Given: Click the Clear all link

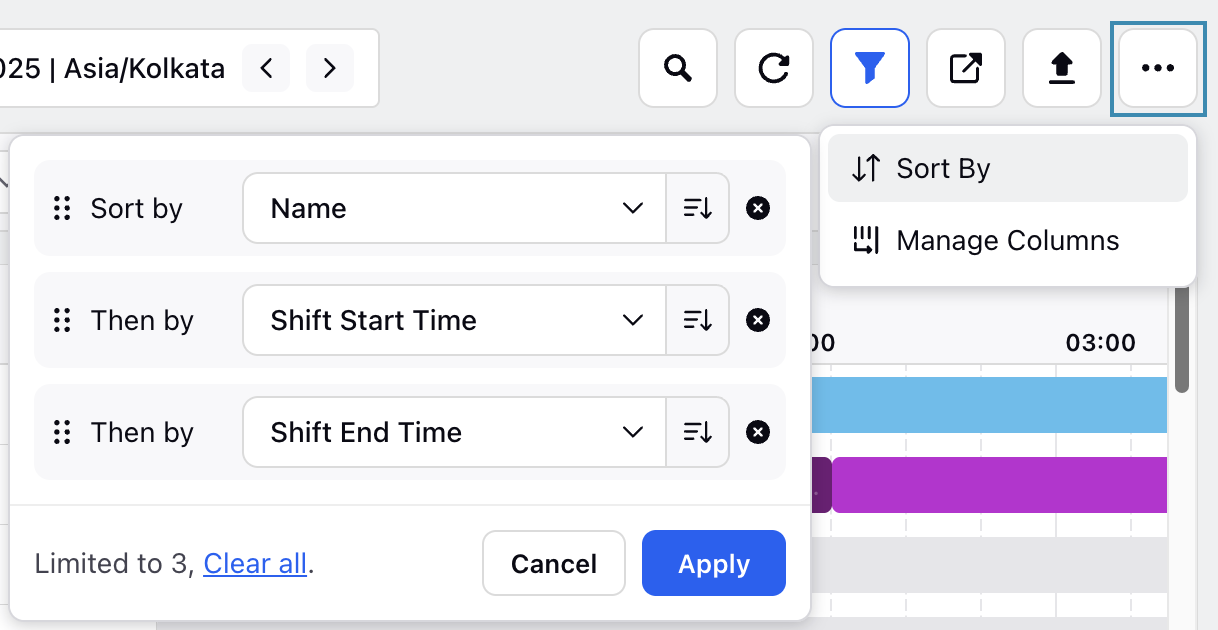Looking at the screenshot, I should (255, 564).
